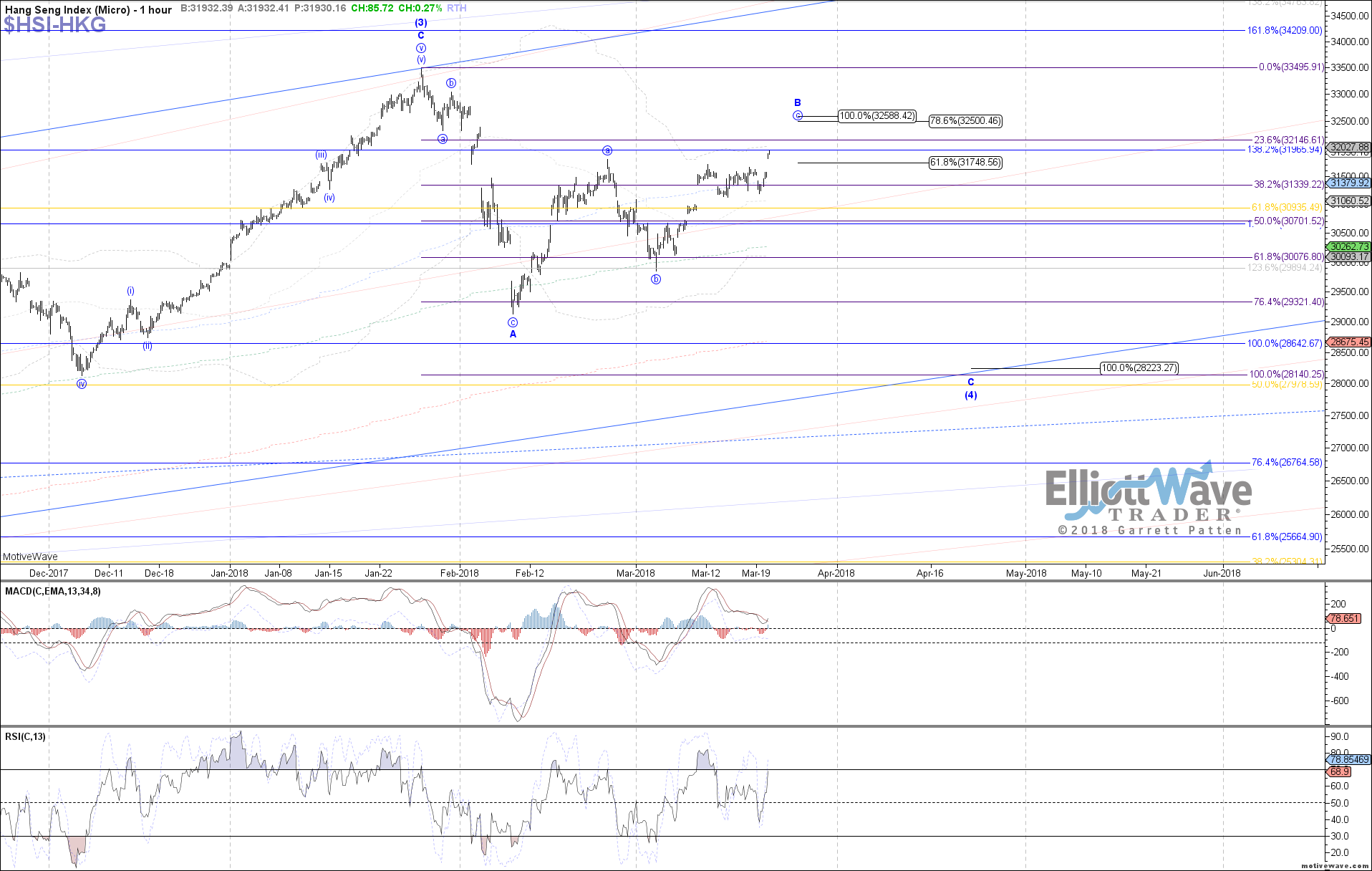The height and width of the screenshot is (871, 1372).
Task: Click the Feb-2018 date on the time axis
Action: [459, 573]
